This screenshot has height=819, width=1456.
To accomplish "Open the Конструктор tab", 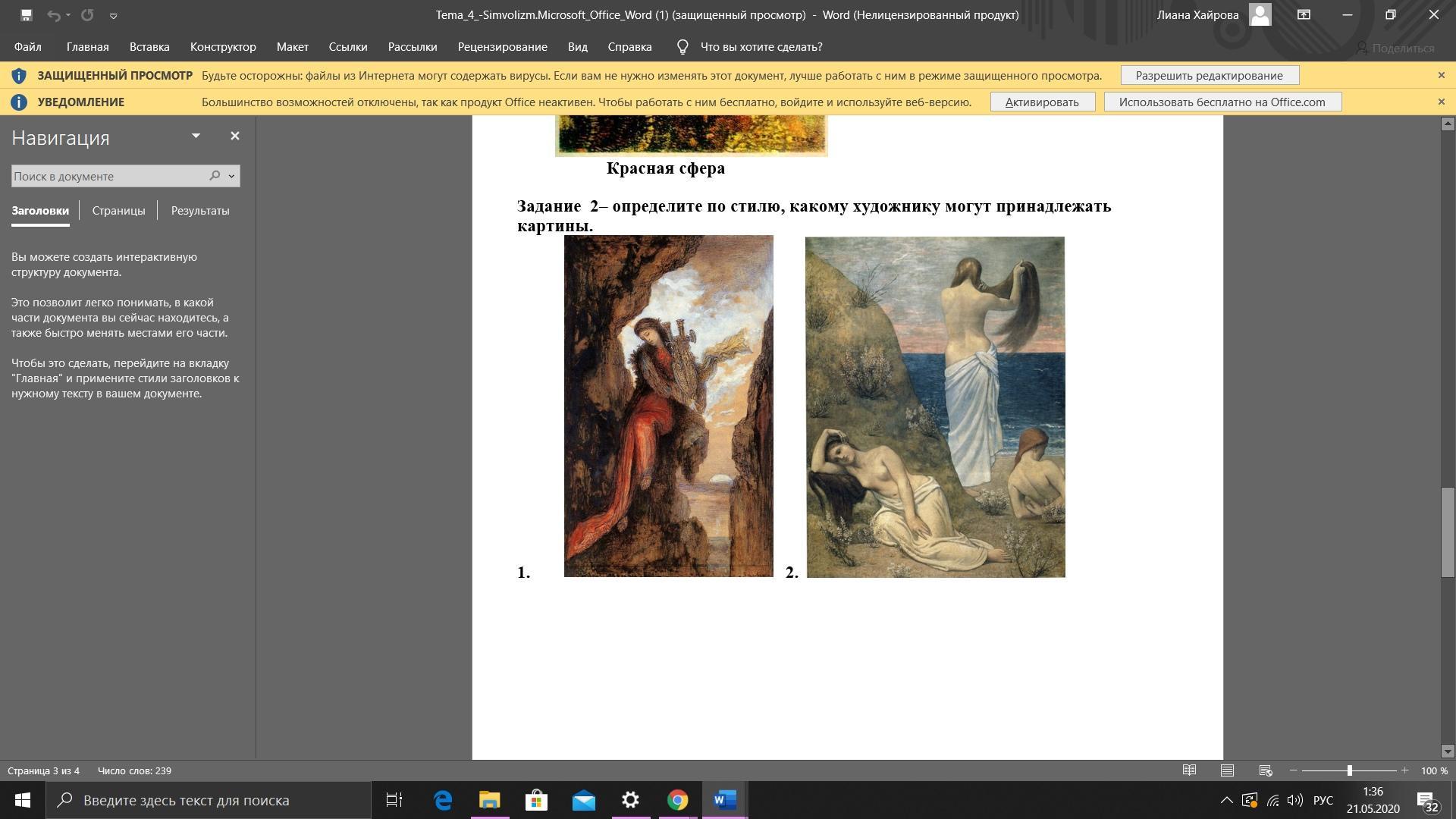I will coord(223,47).
